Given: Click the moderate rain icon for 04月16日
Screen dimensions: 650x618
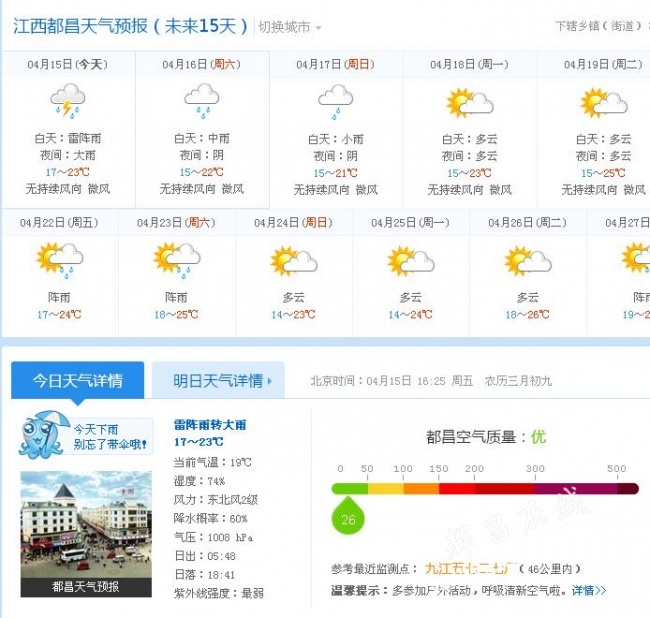Looking at the screenshot, I should 202,101.
